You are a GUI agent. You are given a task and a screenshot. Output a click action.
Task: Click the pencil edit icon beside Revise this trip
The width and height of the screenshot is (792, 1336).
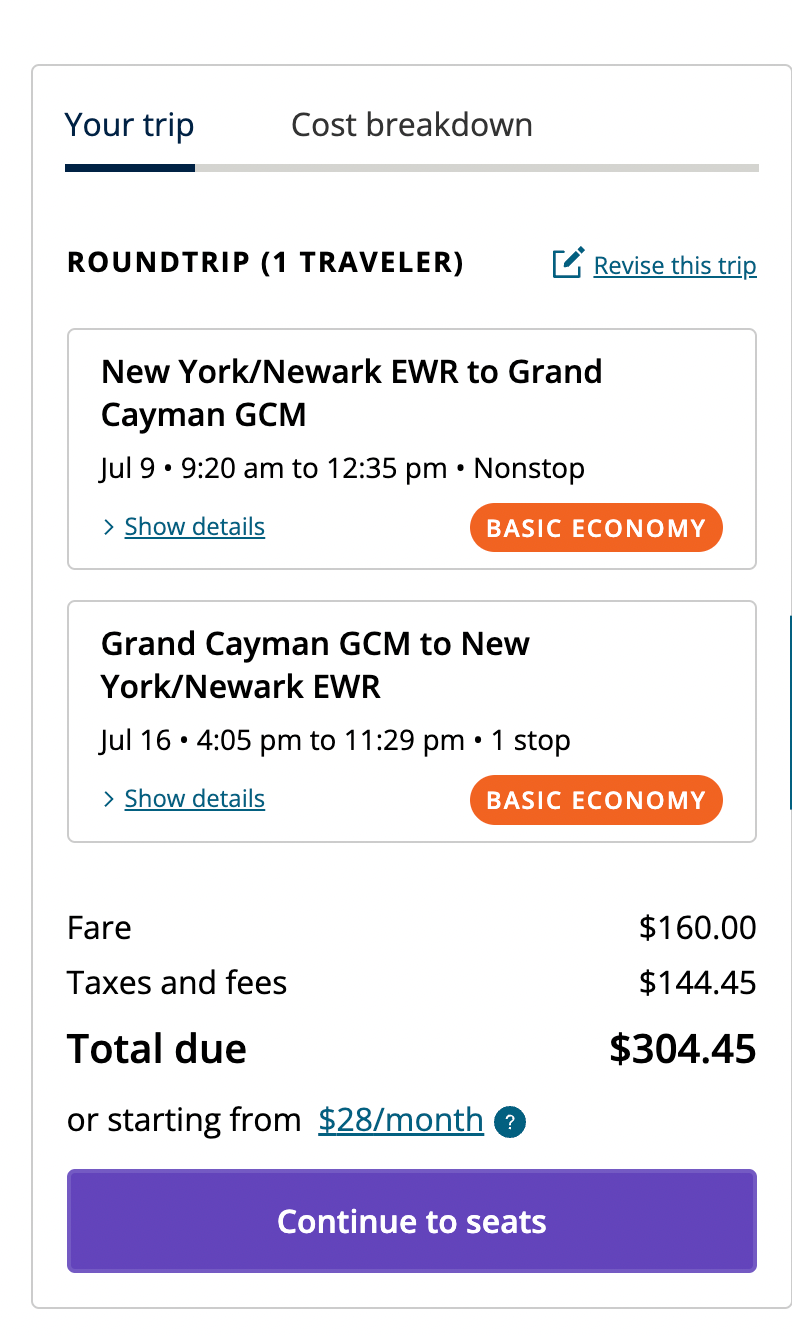[567, 264]
